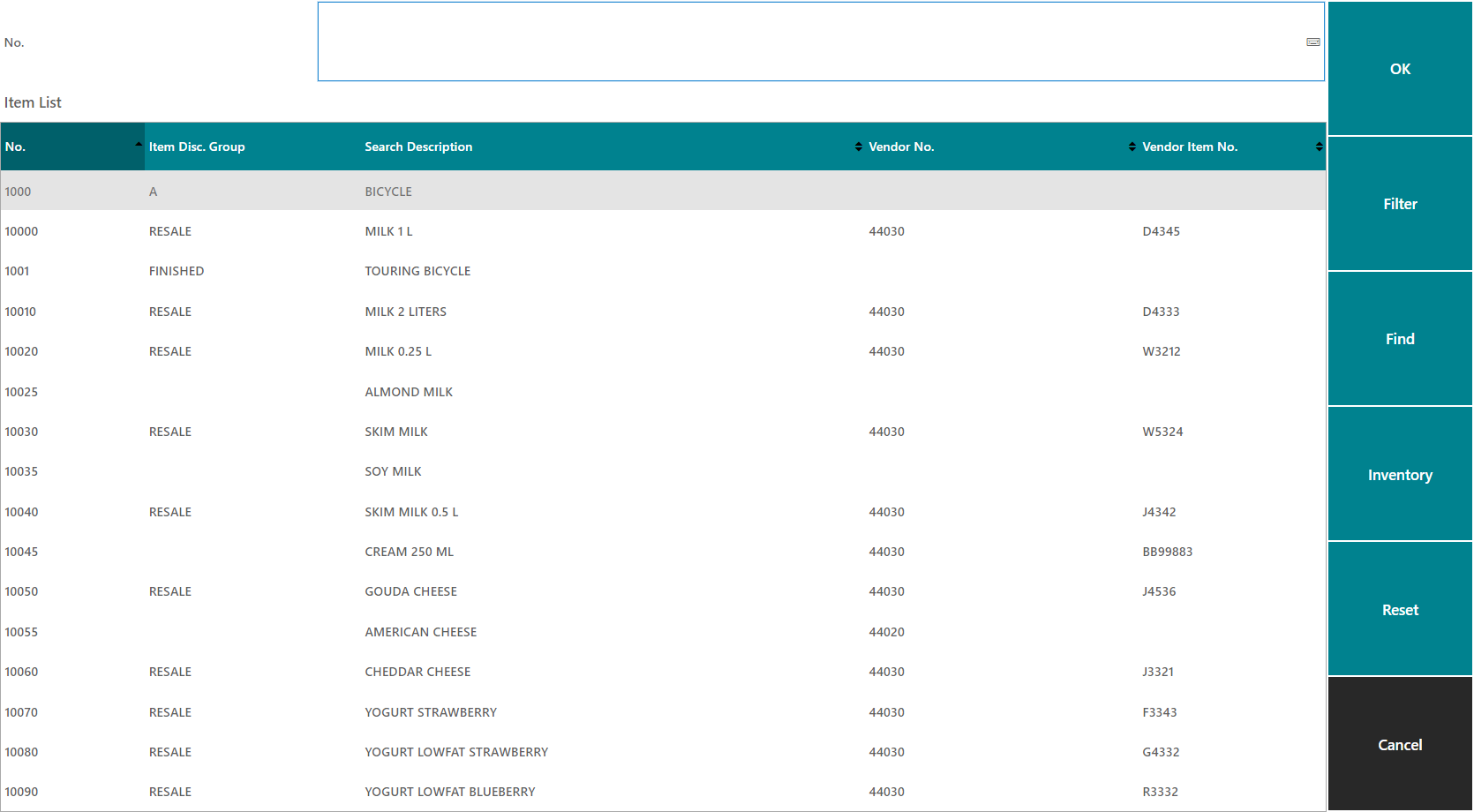Open Inventory from the side panel
1474x812 pixels.
click(1399, 475)
